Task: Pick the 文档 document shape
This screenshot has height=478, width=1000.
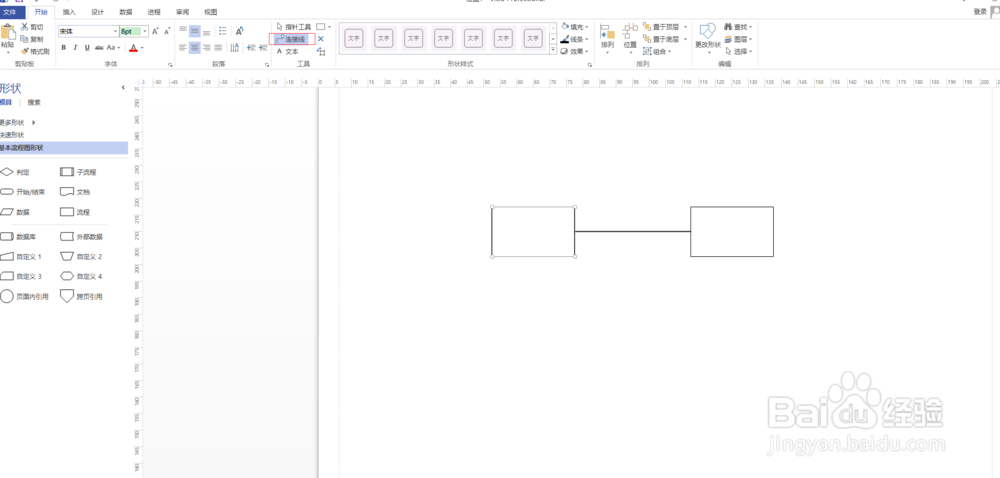Action: (x=75, y=192)
